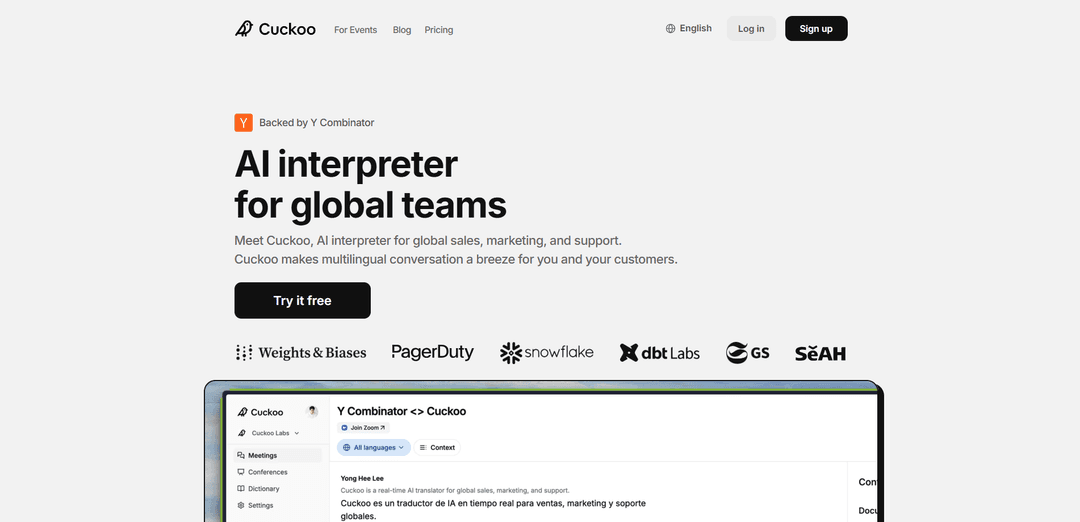Click the Context button
The image size is (1080, 522).
click(437, 448)
